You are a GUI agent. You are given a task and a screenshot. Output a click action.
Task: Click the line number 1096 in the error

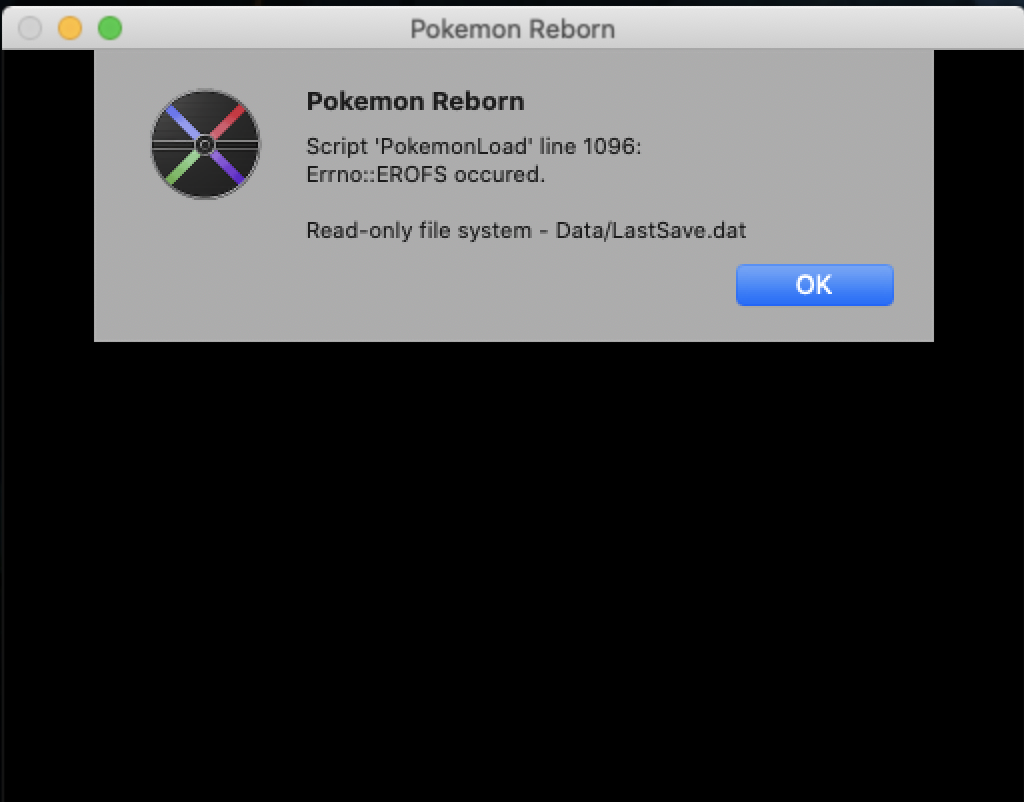[609, 146]
